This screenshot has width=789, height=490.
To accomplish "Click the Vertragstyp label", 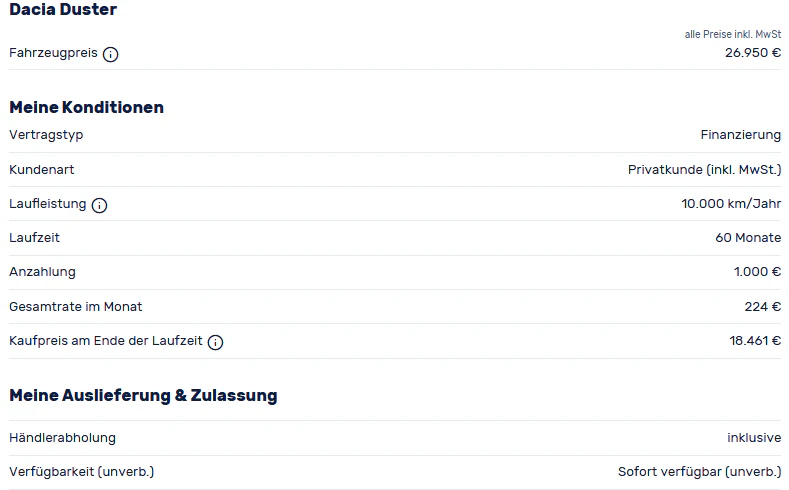I will coord(46,135).
